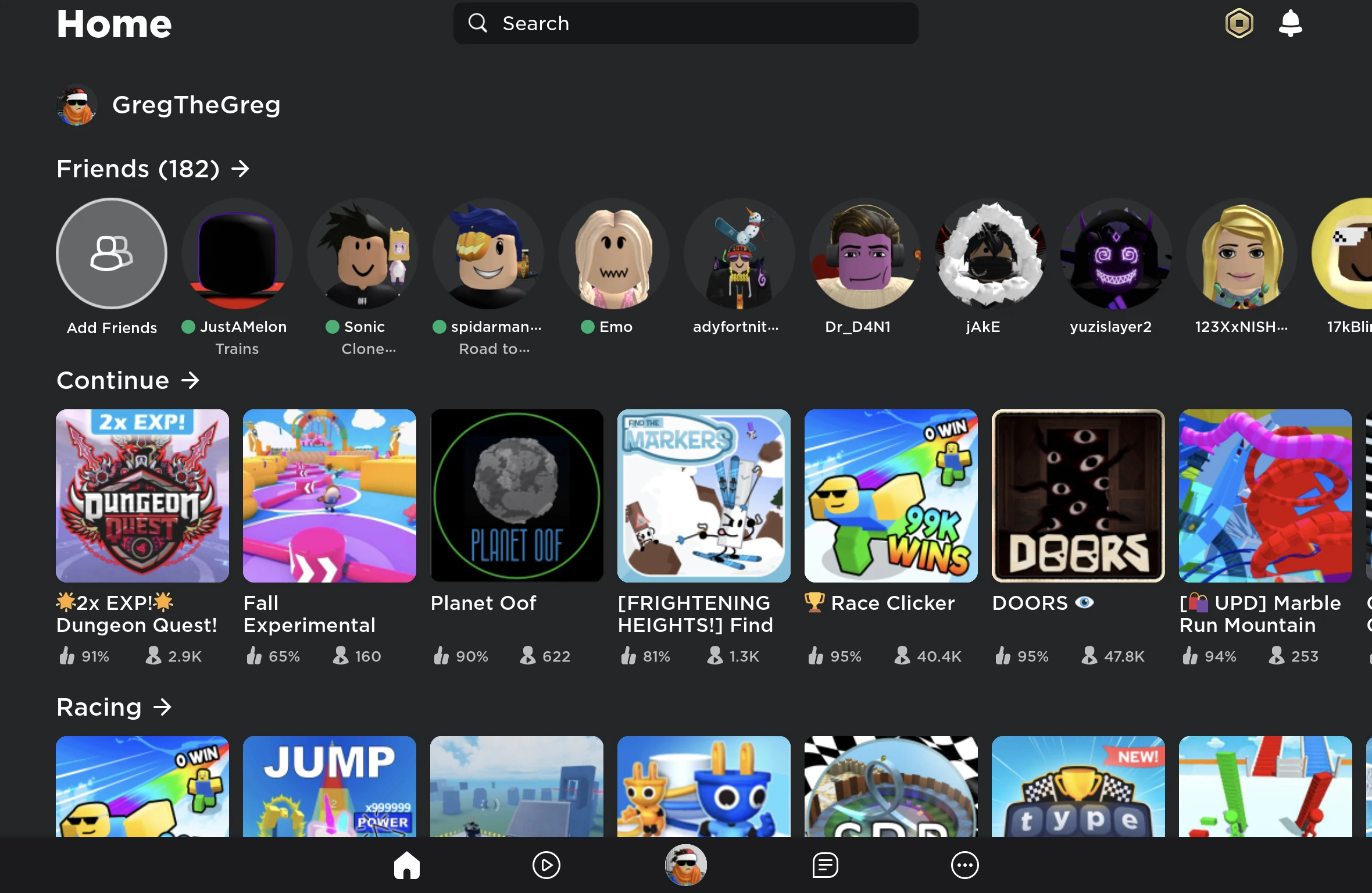Open the Robux currency icon
Screen dimensions: 1372x893
(1239, 24)
